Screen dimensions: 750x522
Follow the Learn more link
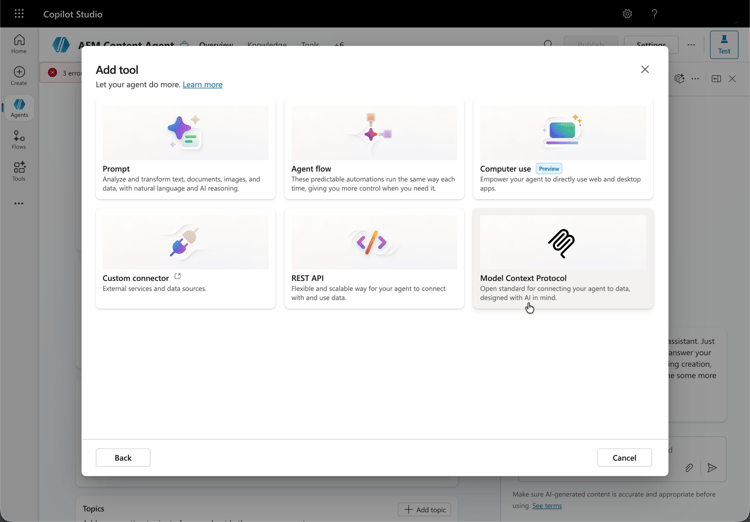(202, 85)
